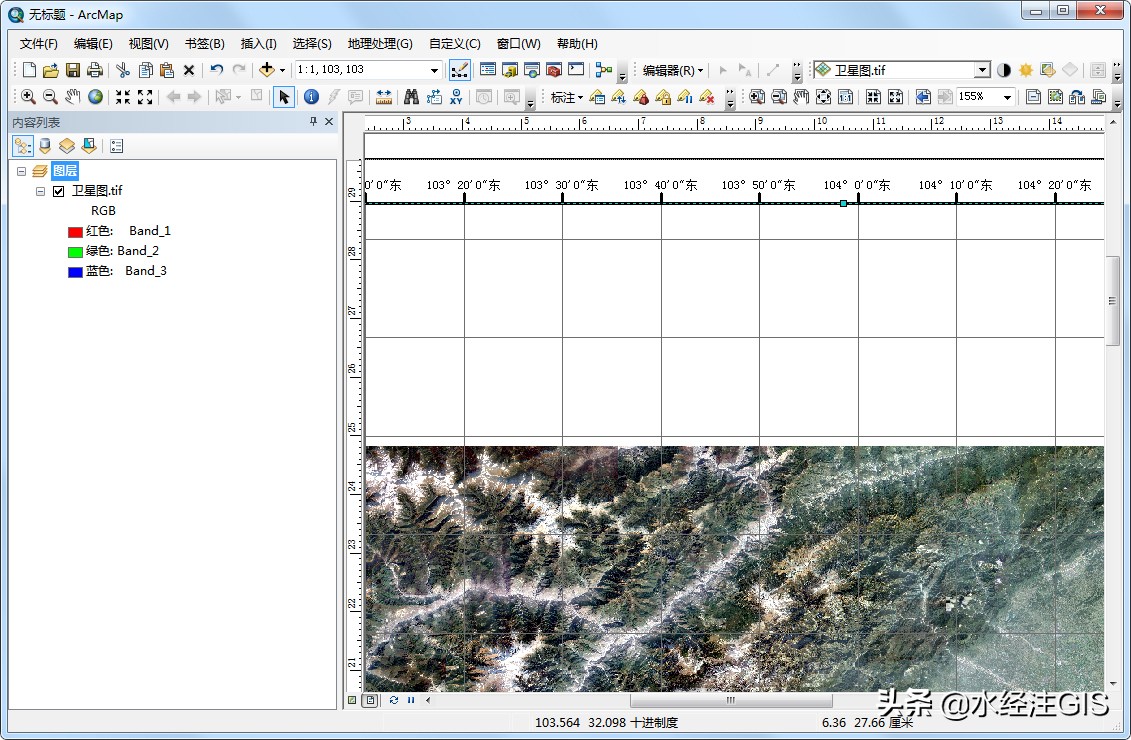Click the Full Extent globe icon

[95, 97]
